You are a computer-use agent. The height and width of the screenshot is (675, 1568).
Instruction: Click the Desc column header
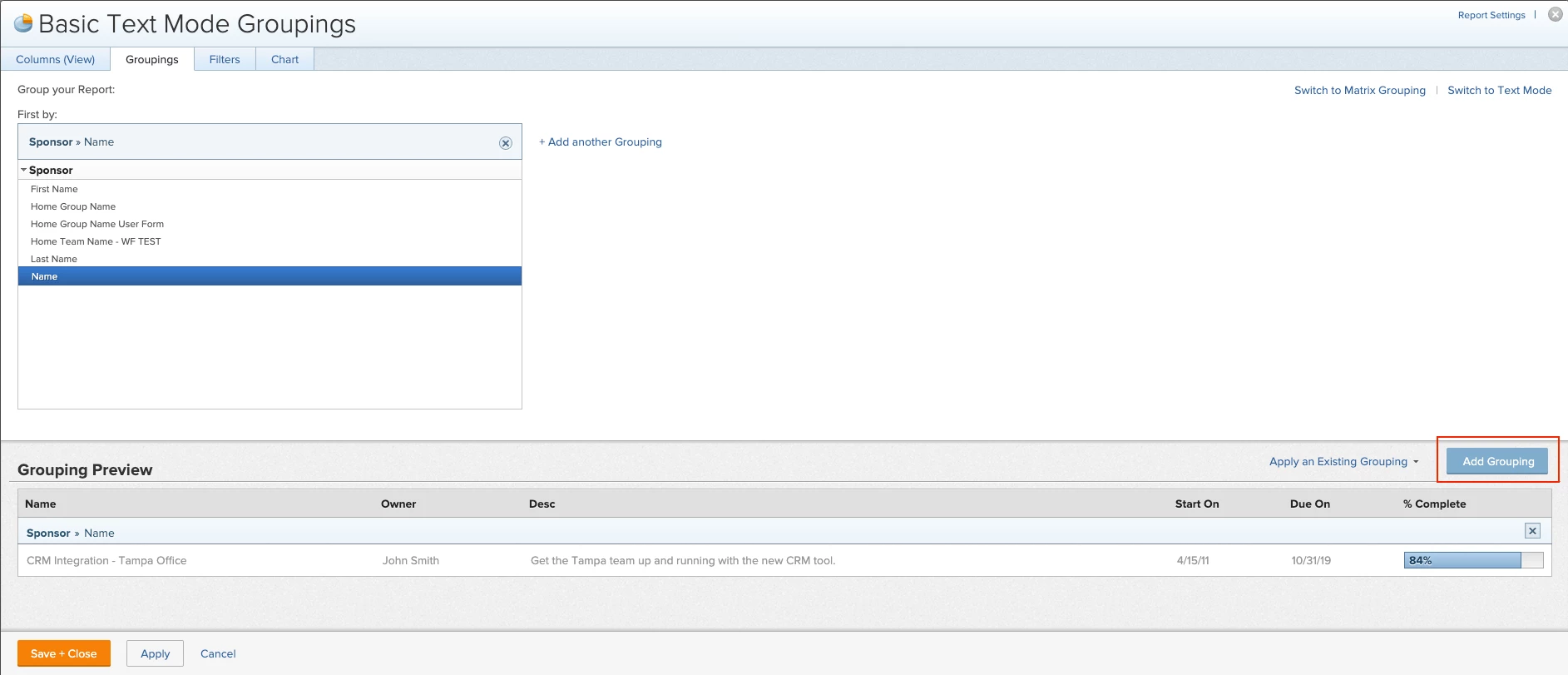click(542, 504)
